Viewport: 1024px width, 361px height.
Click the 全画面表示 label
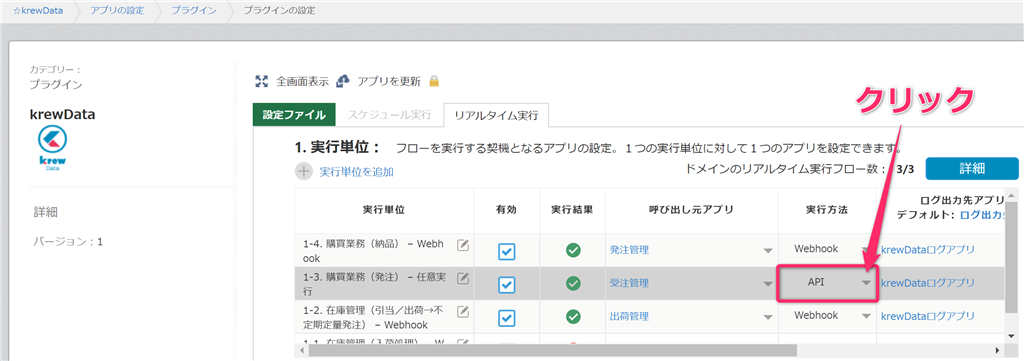302,82
